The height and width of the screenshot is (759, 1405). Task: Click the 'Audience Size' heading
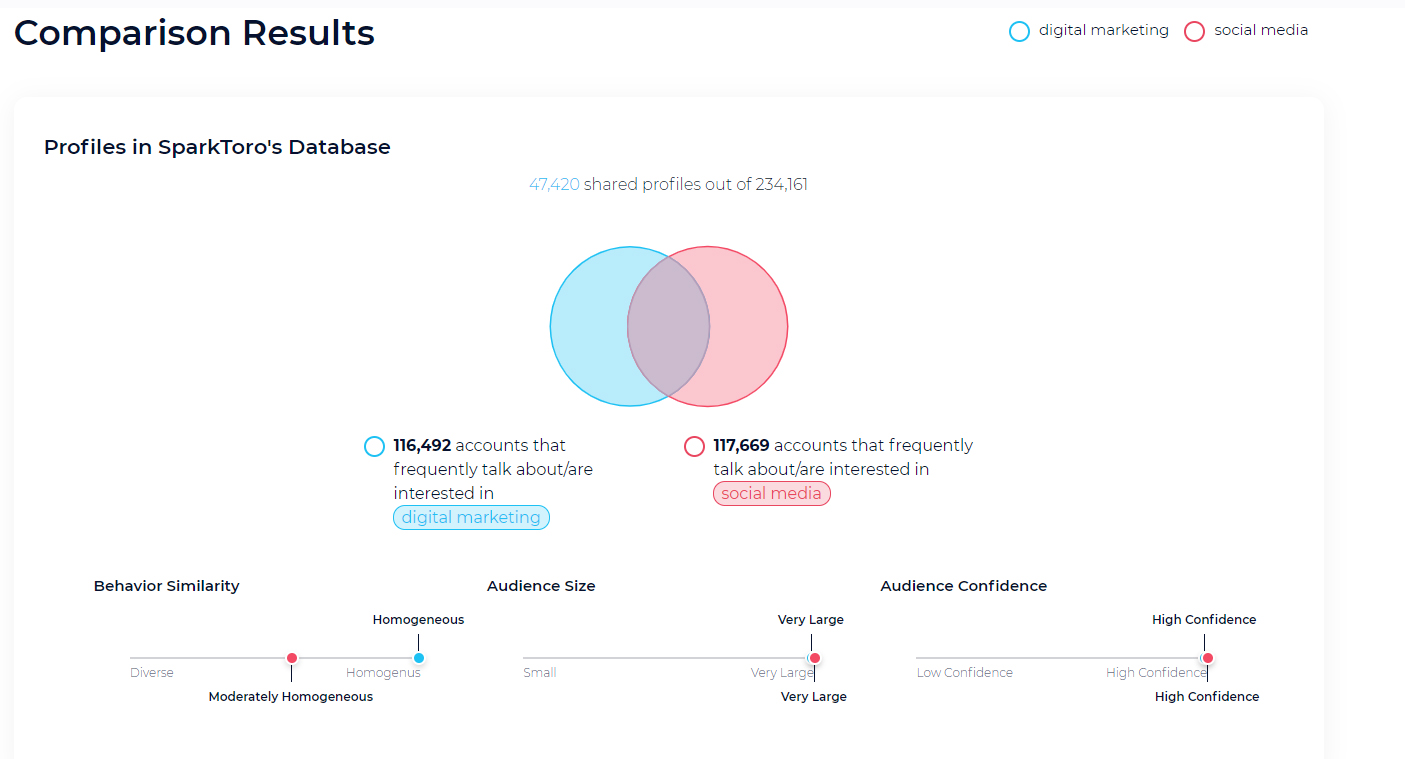coord(541,586)
